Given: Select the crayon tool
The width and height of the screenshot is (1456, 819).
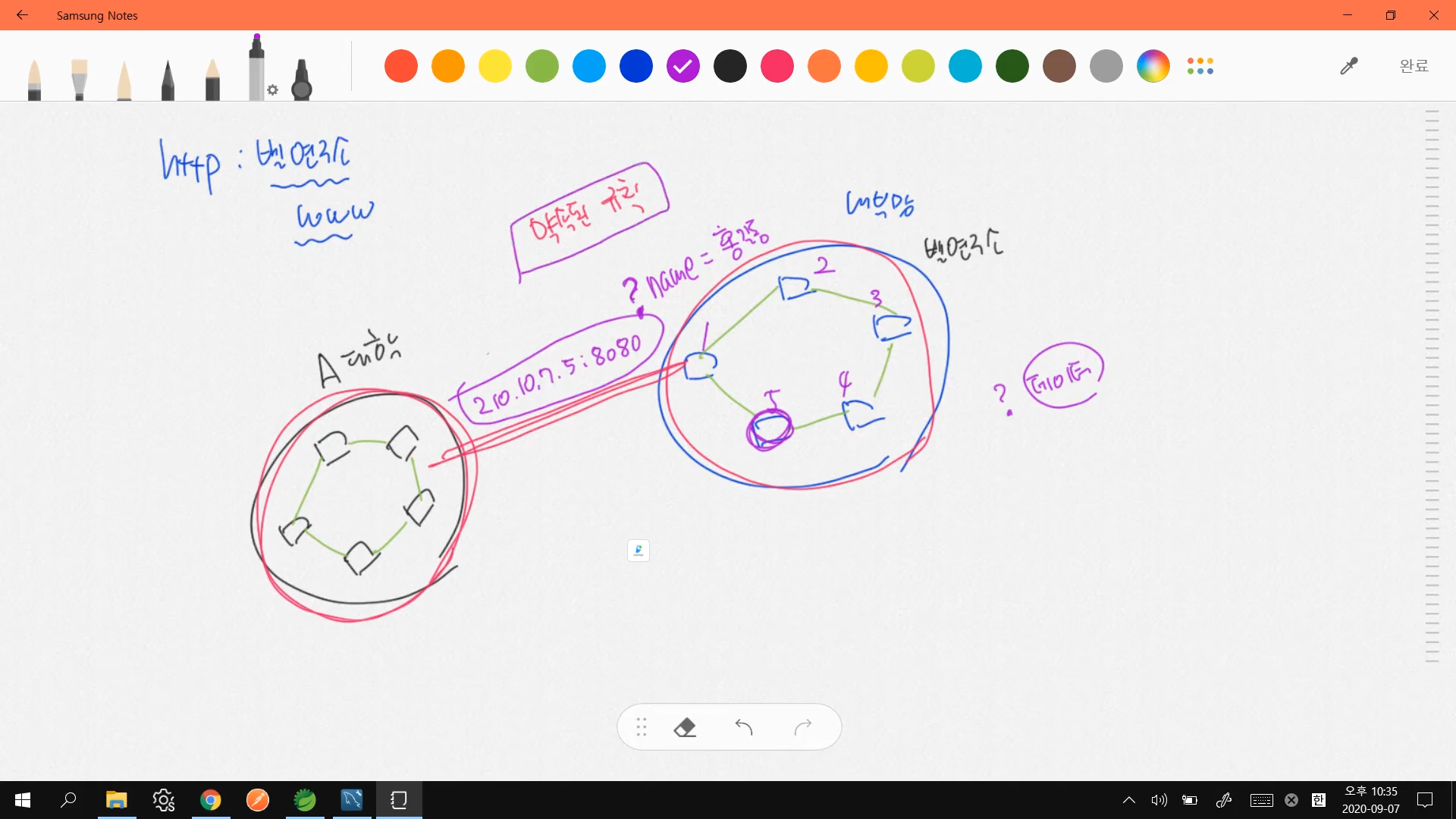Looking at the screenshot, I should coord(212,80).
